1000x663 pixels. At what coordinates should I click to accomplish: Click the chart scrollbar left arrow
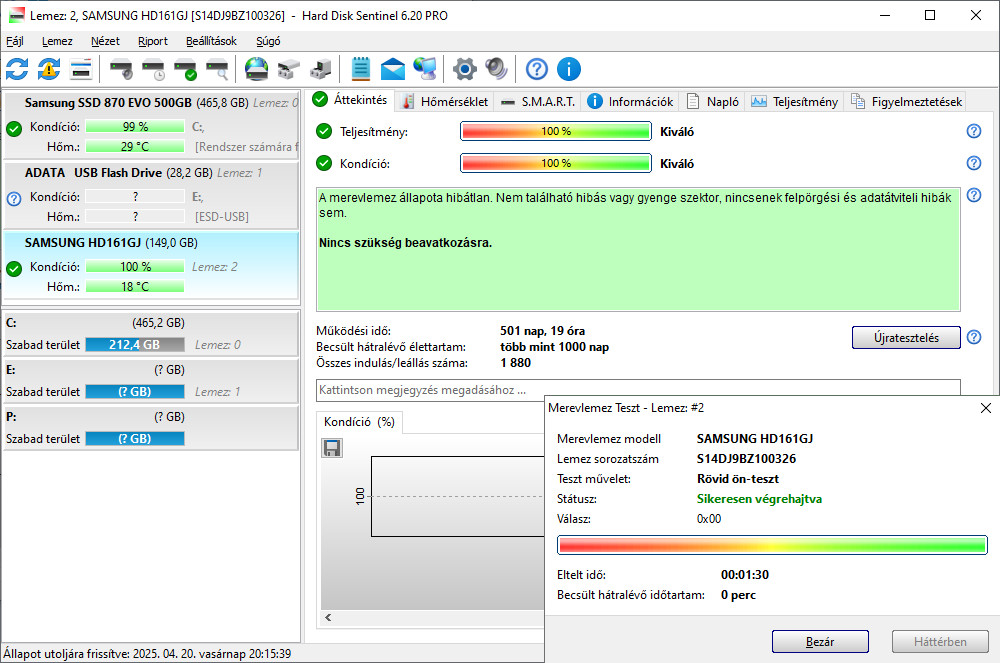[x=328, y=617]
